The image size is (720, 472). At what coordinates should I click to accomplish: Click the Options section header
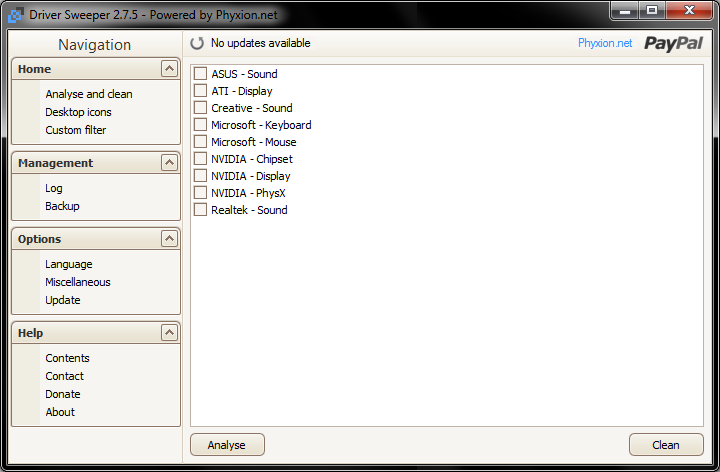pyautogui.click(x=96, y=239)
